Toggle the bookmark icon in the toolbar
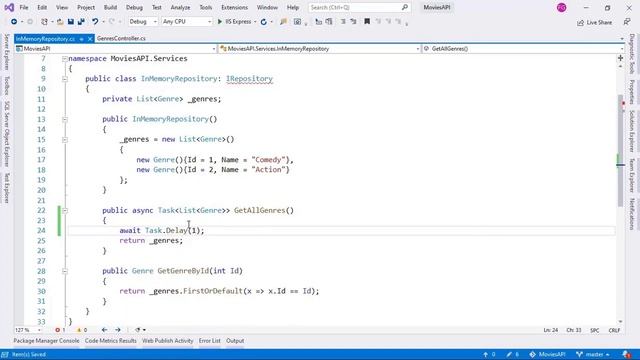This screenshot has height=360, width=640. click(367, 22)
